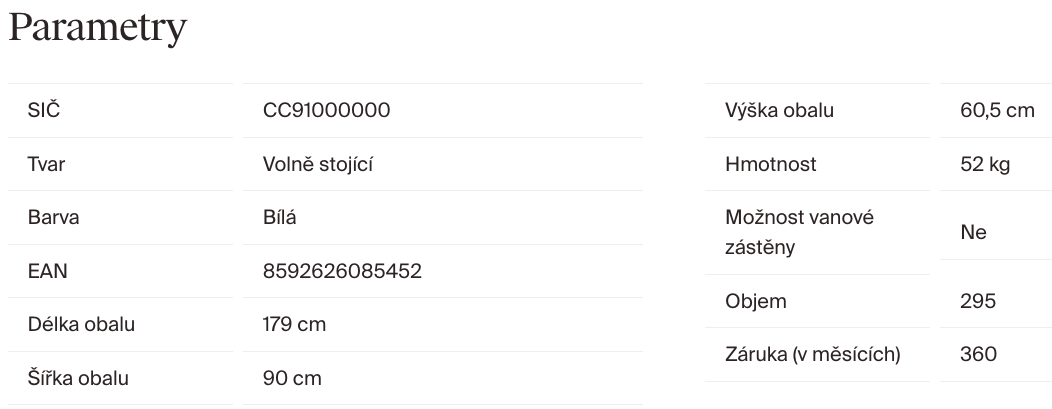Click the EAN parameter label

point(47,271)
